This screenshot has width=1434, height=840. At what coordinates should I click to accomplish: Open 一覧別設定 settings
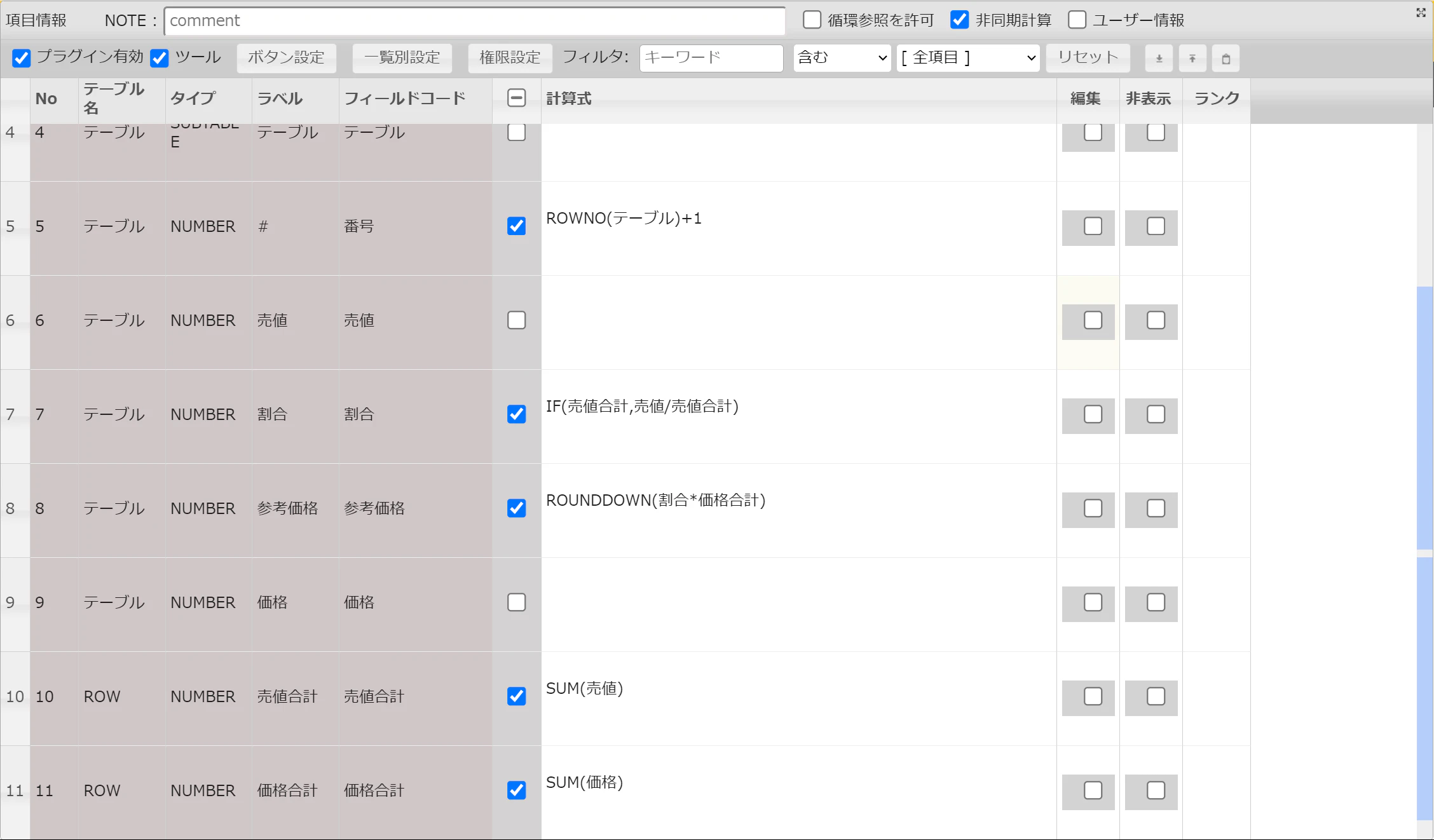pyautogui.click(x=402, y=58)
